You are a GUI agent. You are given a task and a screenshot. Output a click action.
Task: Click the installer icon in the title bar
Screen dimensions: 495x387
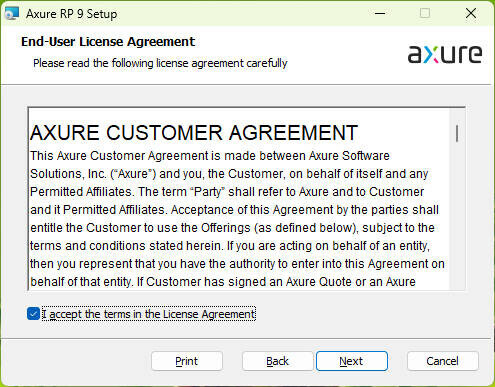12,14
